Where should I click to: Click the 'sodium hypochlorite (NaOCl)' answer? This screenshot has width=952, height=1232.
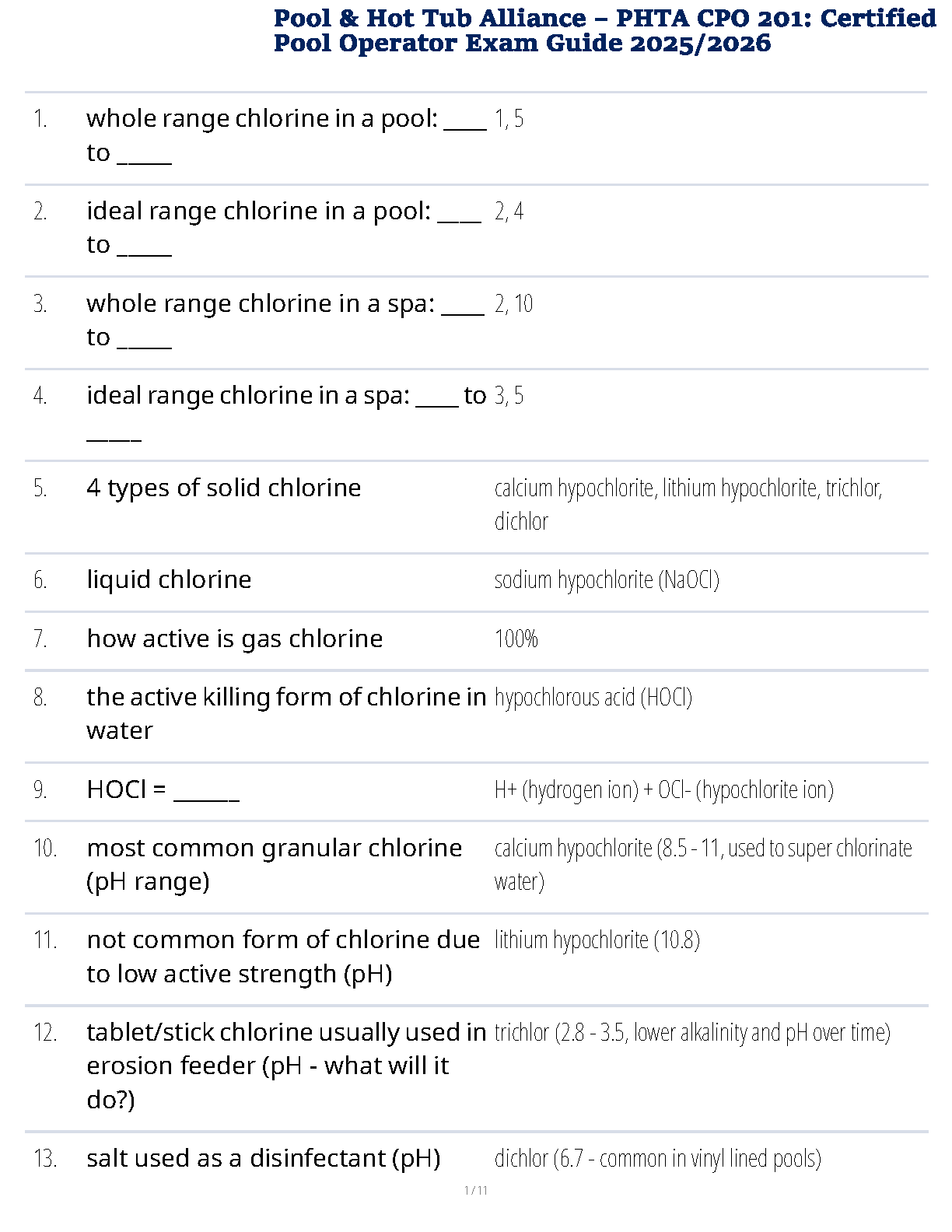[x=607, y=580]
